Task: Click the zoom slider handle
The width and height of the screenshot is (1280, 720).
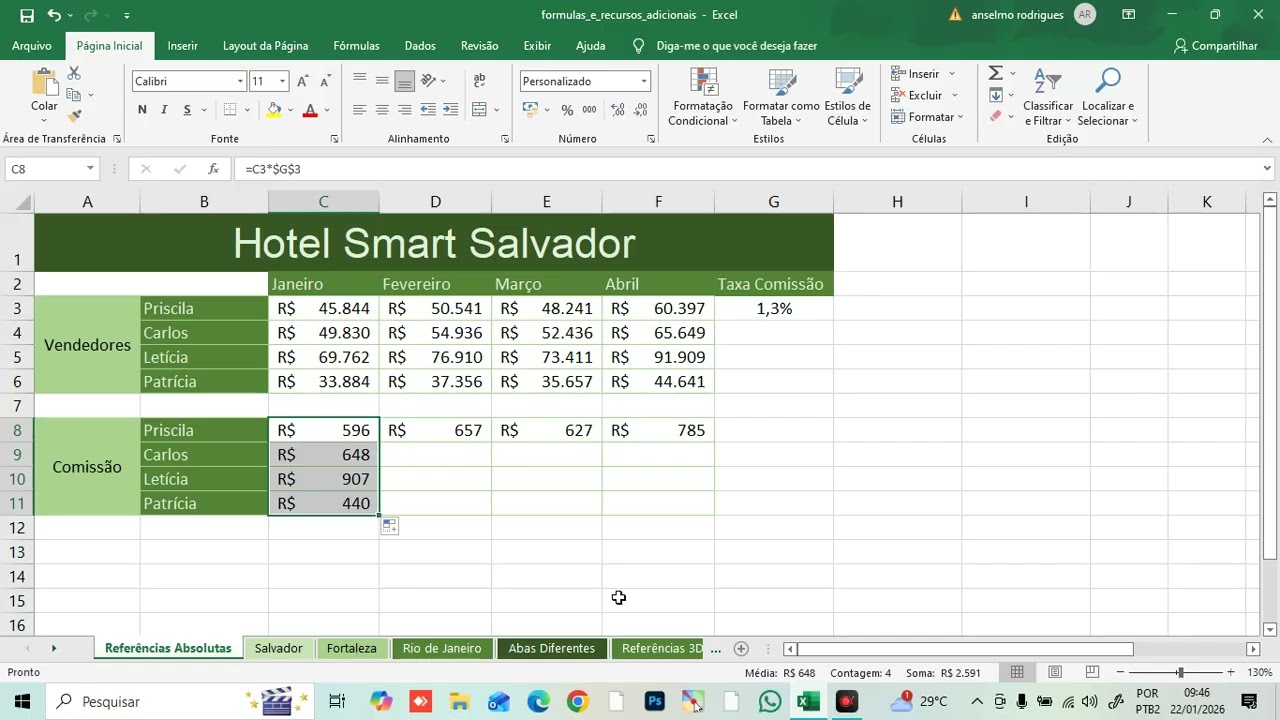Action: click(x=1180, y=673)
